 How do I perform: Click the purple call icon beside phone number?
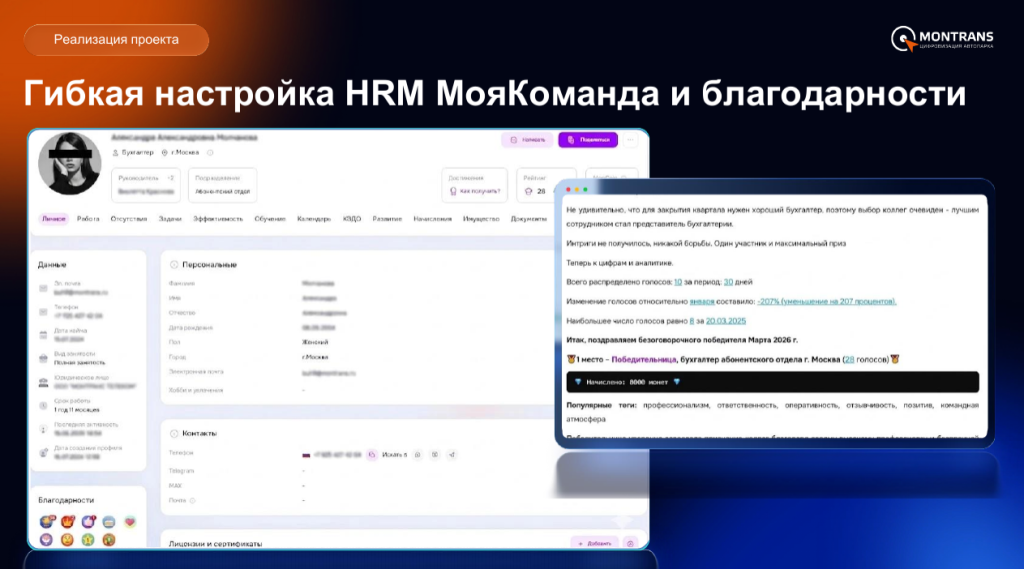[372, 455]
